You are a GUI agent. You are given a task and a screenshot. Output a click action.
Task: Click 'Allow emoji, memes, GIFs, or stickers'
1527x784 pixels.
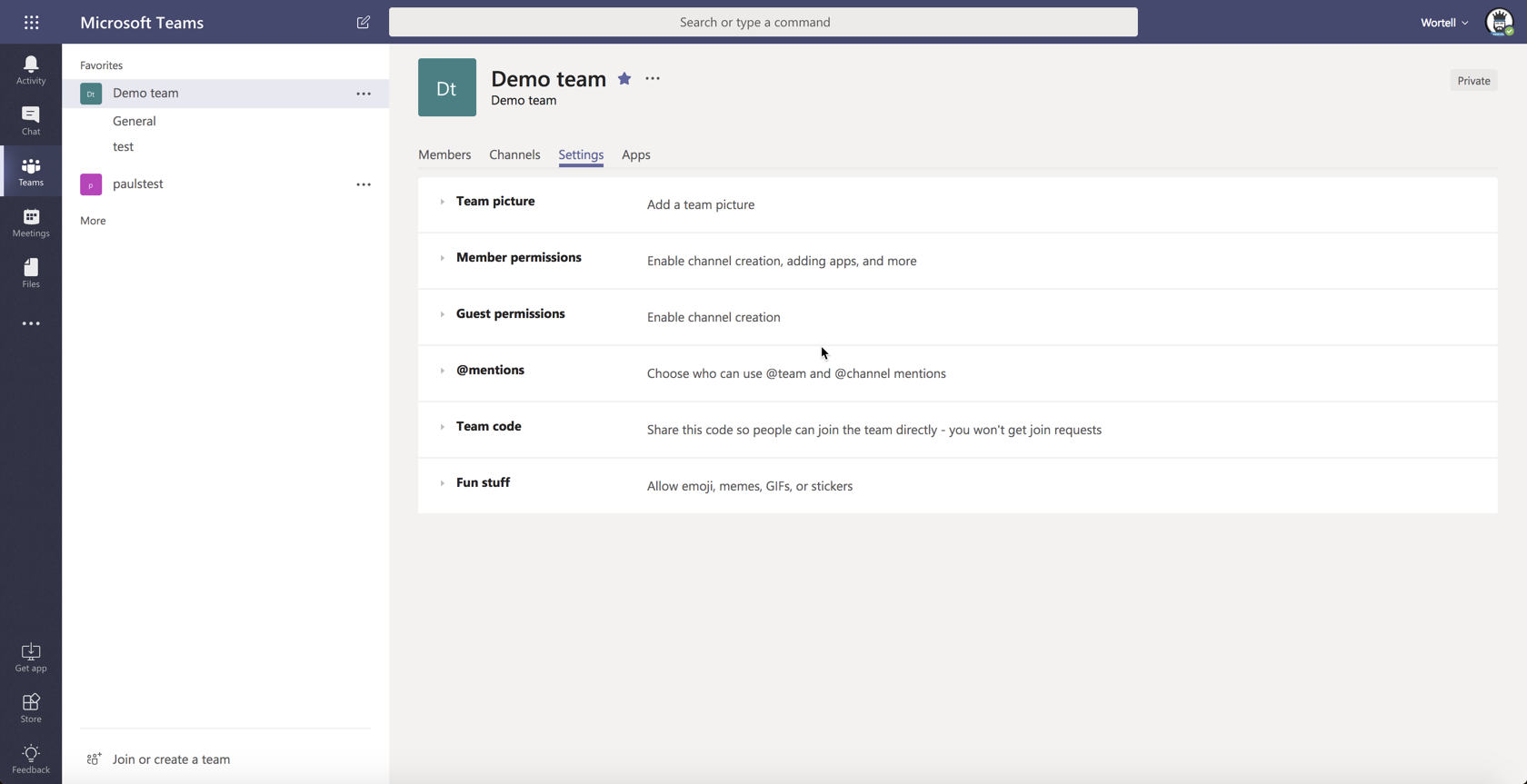click(750, 486)
